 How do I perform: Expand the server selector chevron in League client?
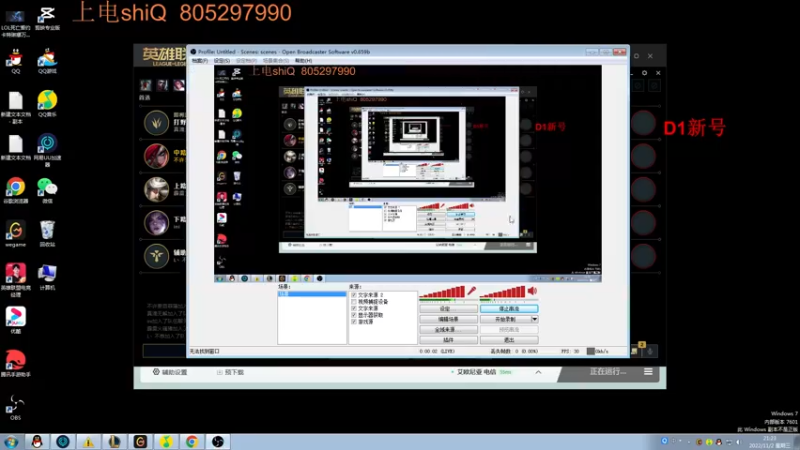point(538,372)
